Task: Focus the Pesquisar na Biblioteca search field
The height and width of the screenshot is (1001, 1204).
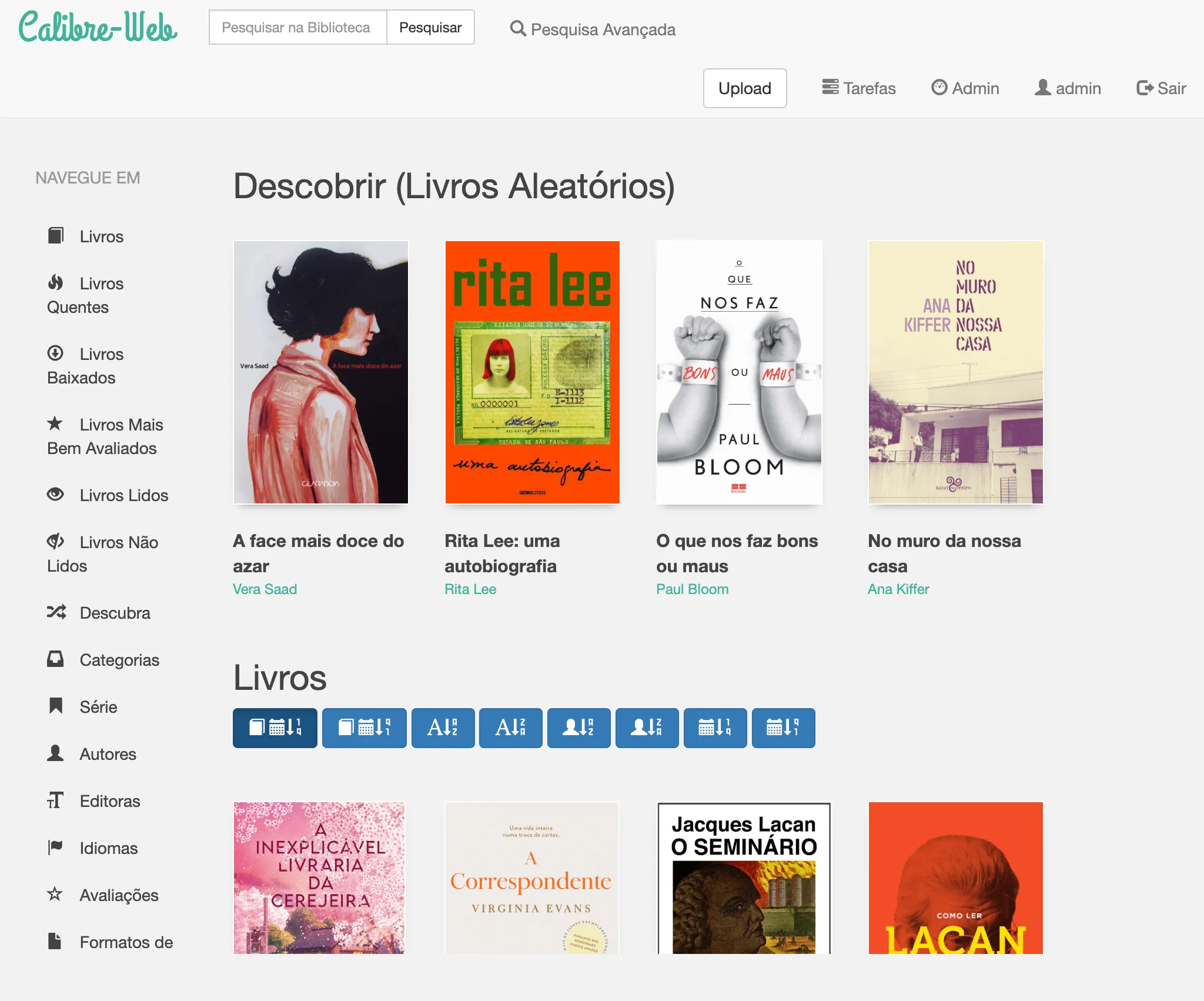Action: (298, 27)
